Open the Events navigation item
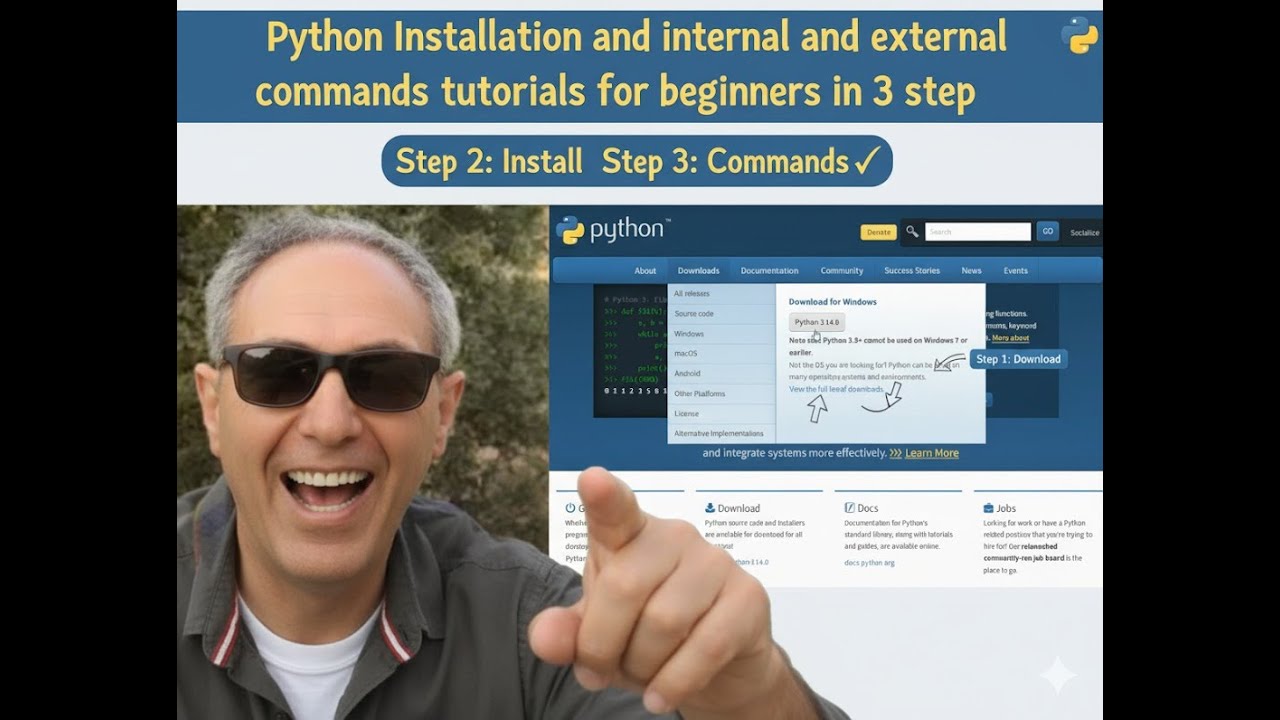This screenshot has height=720, width=1280. 1015,271
